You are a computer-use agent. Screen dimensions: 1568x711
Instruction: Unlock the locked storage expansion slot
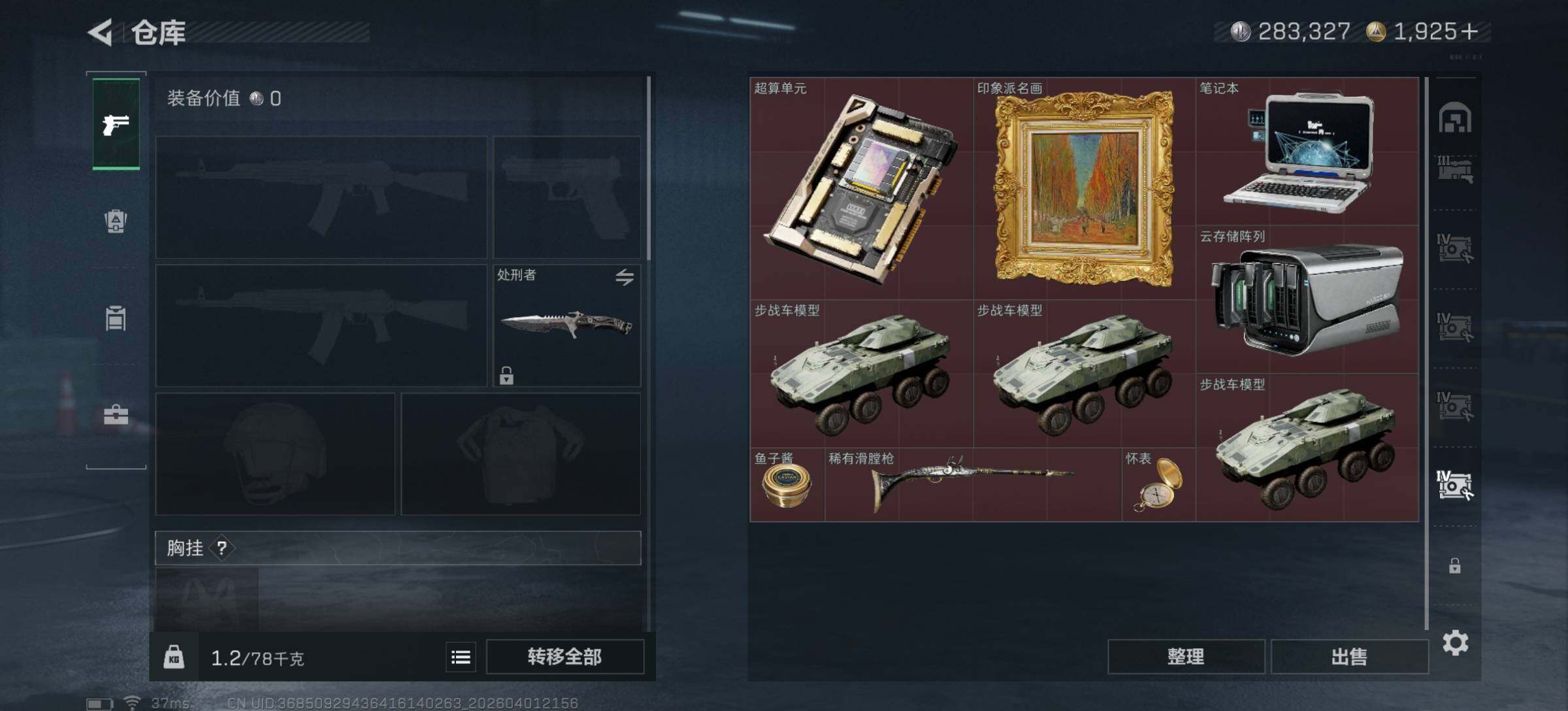(1454, 566)
